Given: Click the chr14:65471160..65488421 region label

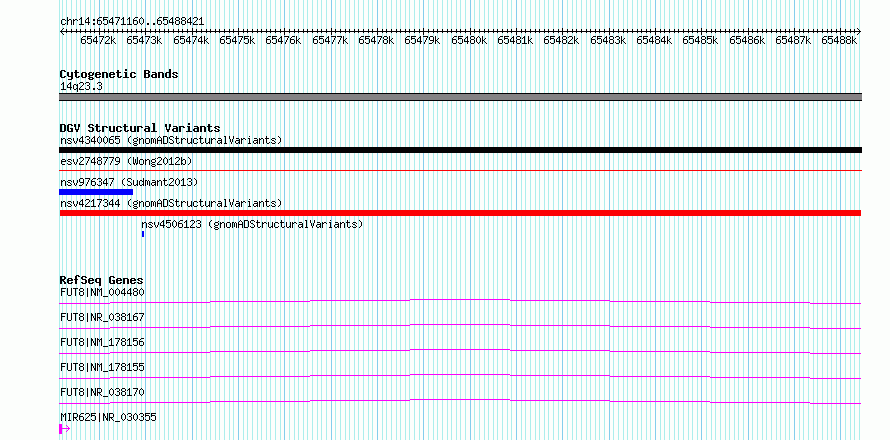Looking at the screenshot, I should click(132, 22).
